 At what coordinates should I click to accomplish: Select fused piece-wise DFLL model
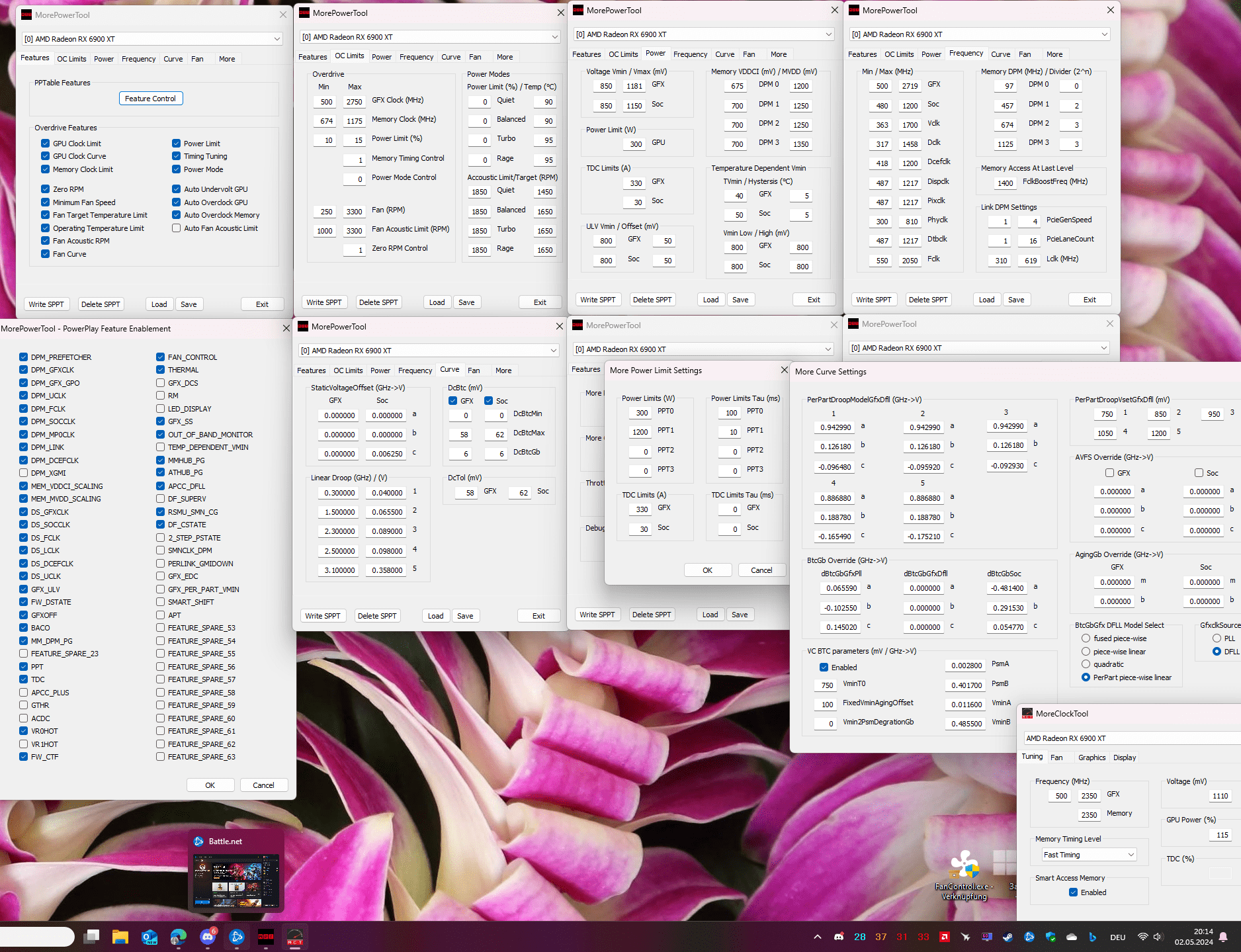pos(1086,638)
